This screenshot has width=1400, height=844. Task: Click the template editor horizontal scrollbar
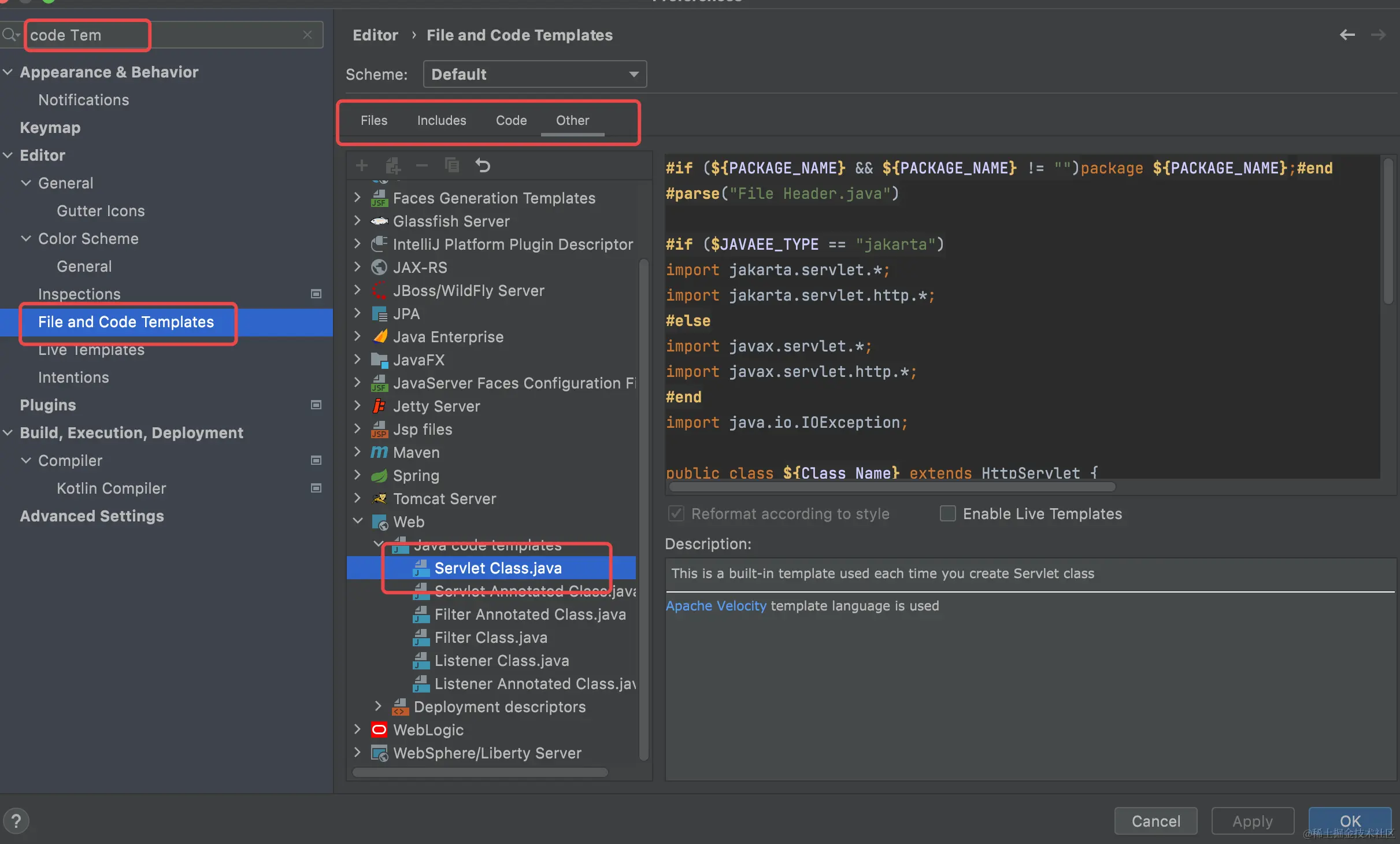click(891, 487)
